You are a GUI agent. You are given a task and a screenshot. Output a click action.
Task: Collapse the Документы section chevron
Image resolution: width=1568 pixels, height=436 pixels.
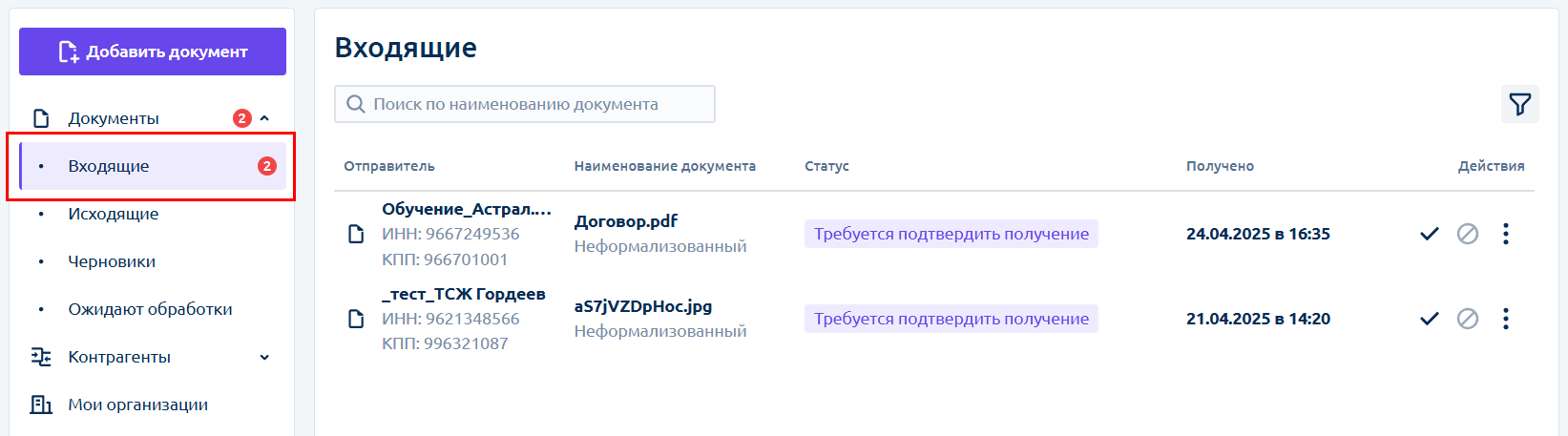tap(264, 118)
